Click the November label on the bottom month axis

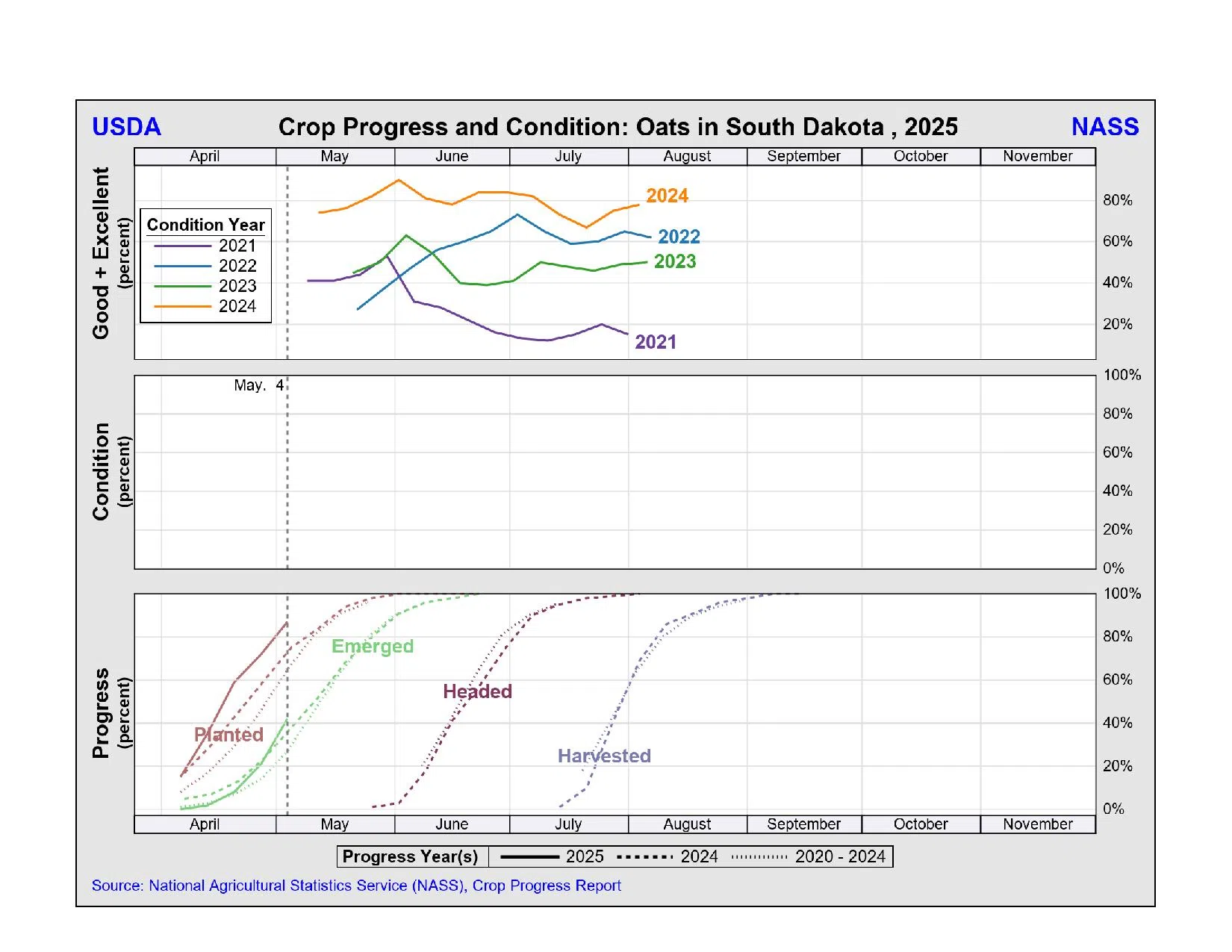(1037, 824)
